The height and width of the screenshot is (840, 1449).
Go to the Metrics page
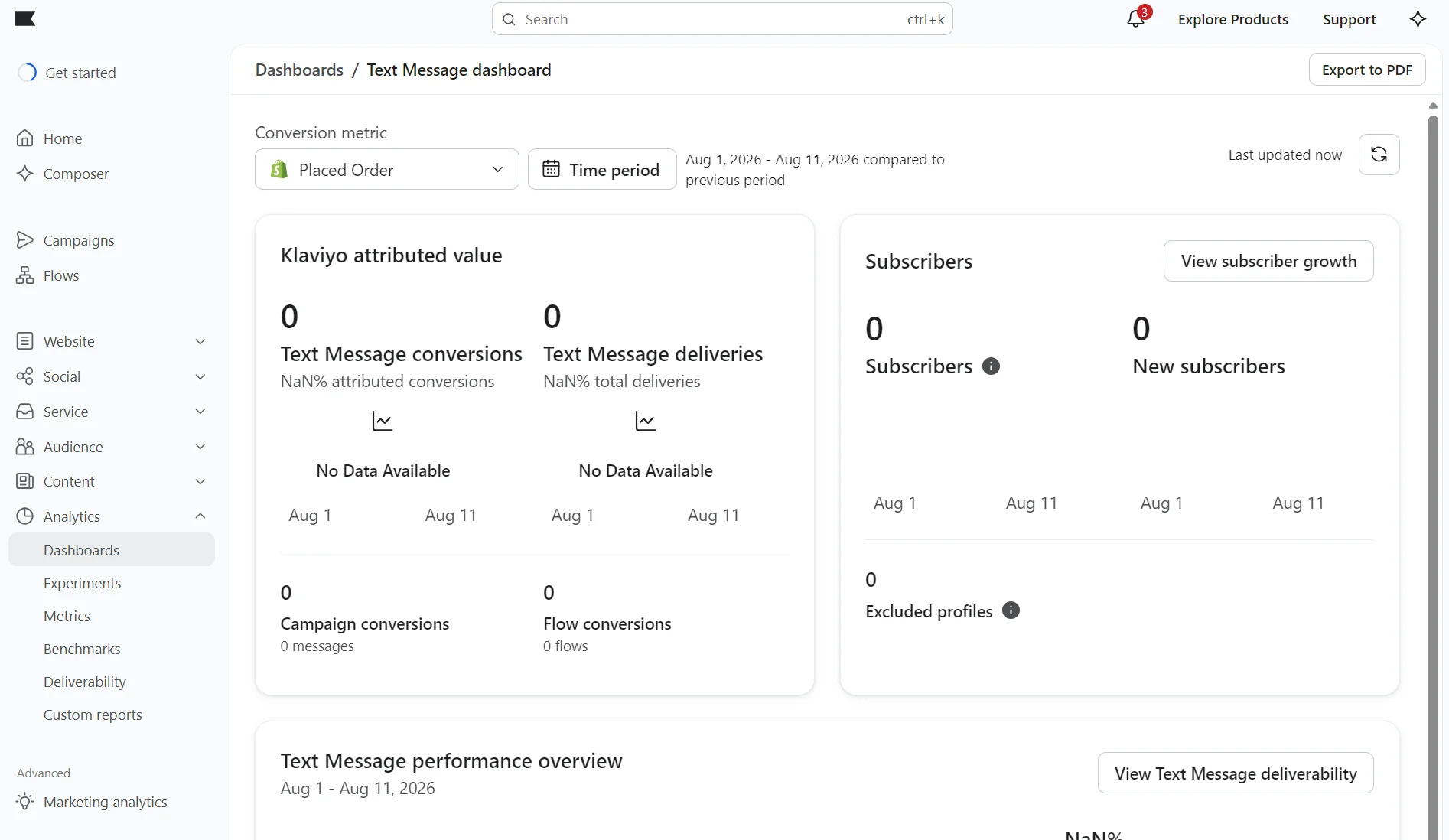click(67, 616)
